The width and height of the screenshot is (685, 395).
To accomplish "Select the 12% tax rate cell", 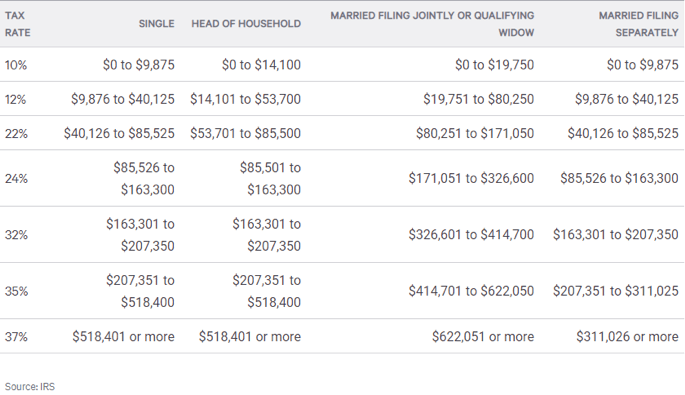I will tap(15, 100).
